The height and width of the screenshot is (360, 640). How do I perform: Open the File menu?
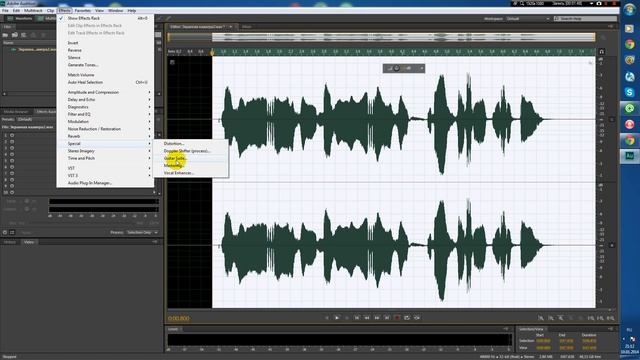pos(5,11)
